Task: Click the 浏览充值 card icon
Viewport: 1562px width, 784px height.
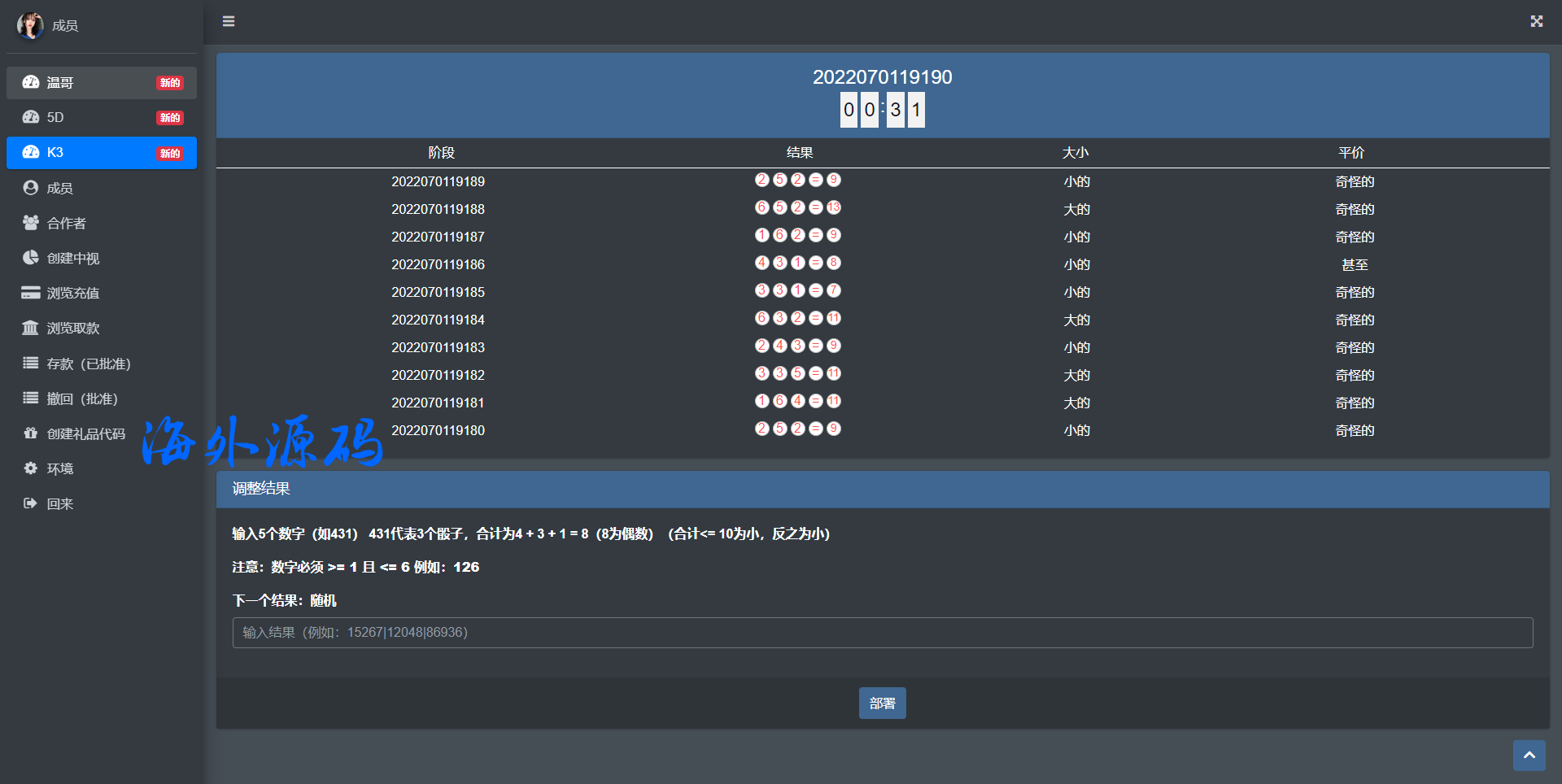Action: (x=31, y=293)
